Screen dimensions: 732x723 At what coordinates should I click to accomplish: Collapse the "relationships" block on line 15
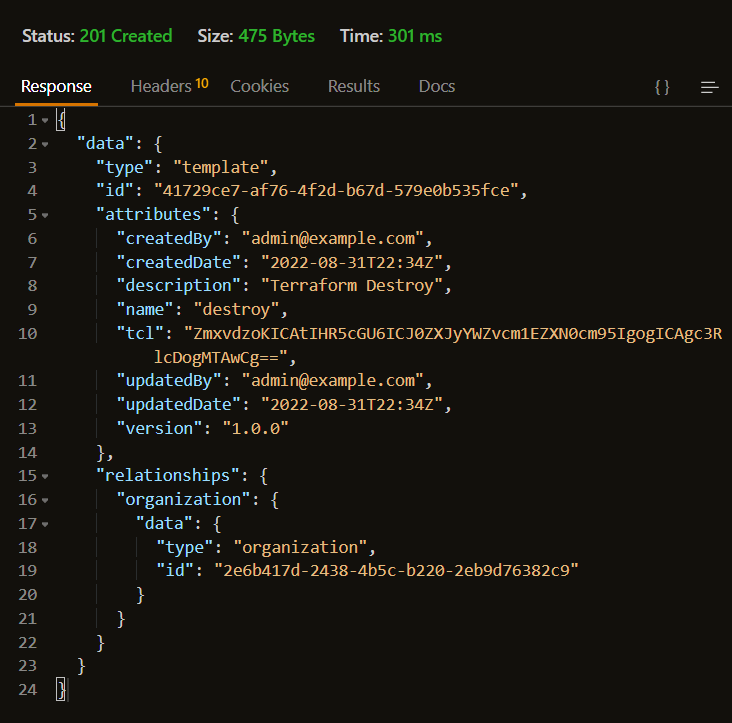click(45, 477)
